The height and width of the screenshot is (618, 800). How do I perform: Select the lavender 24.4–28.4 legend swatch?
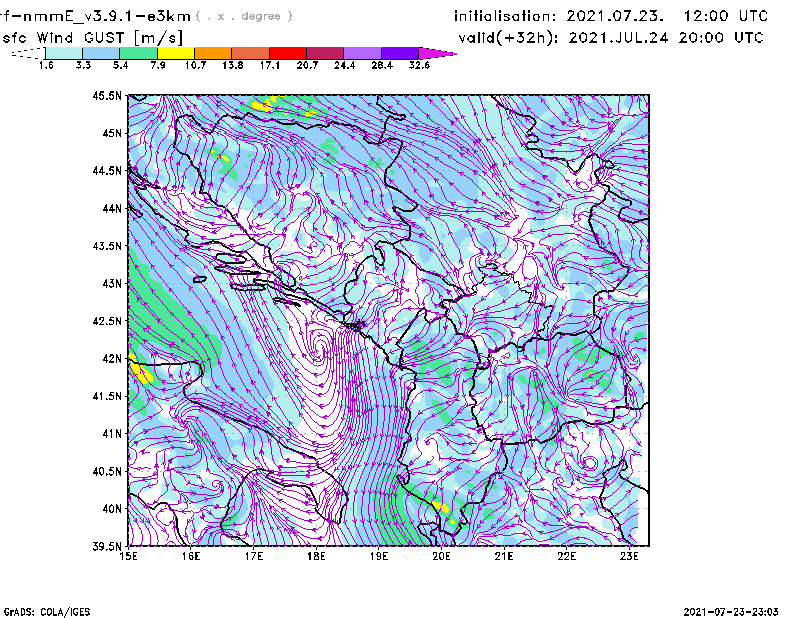click(362, 53)
